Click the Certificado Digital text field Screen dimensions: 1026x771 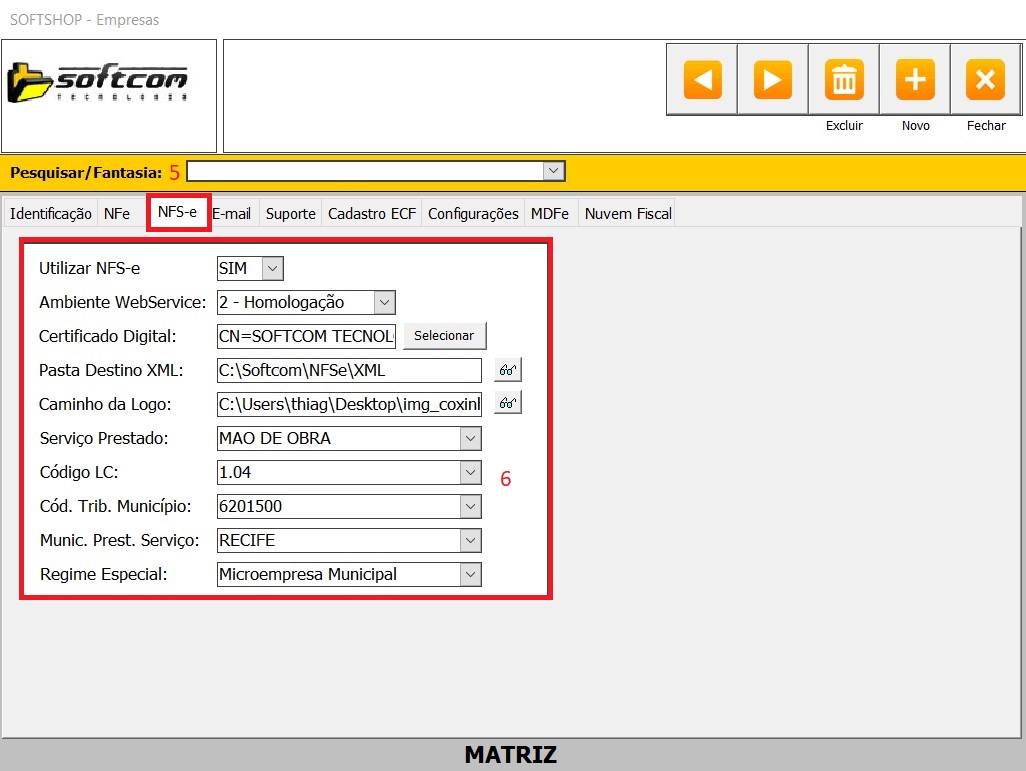coord(306,336)
